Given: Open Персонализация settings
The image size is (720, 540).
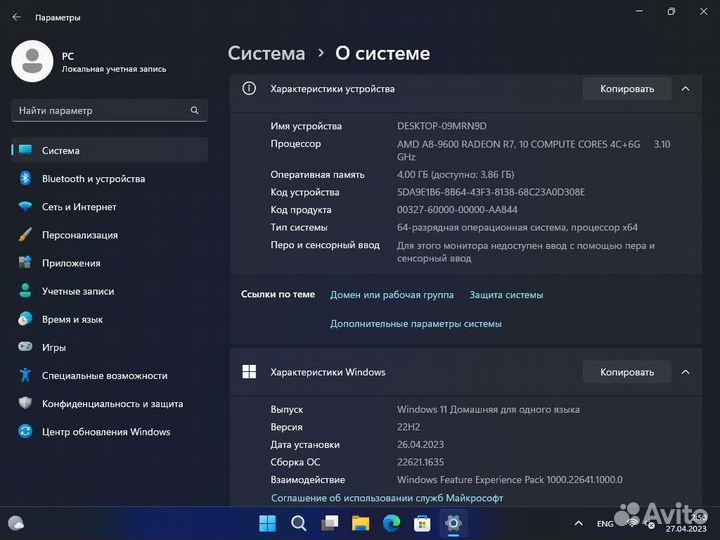Looking at the screenshot, I should pos(109,235).
